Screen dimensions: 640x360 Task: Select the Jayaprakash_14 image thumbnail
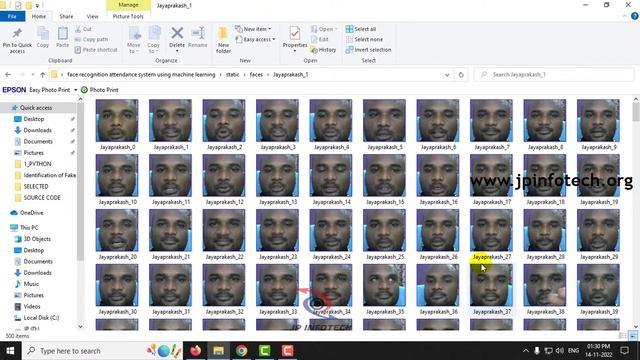pyautogui.click(x=331, y=180)
